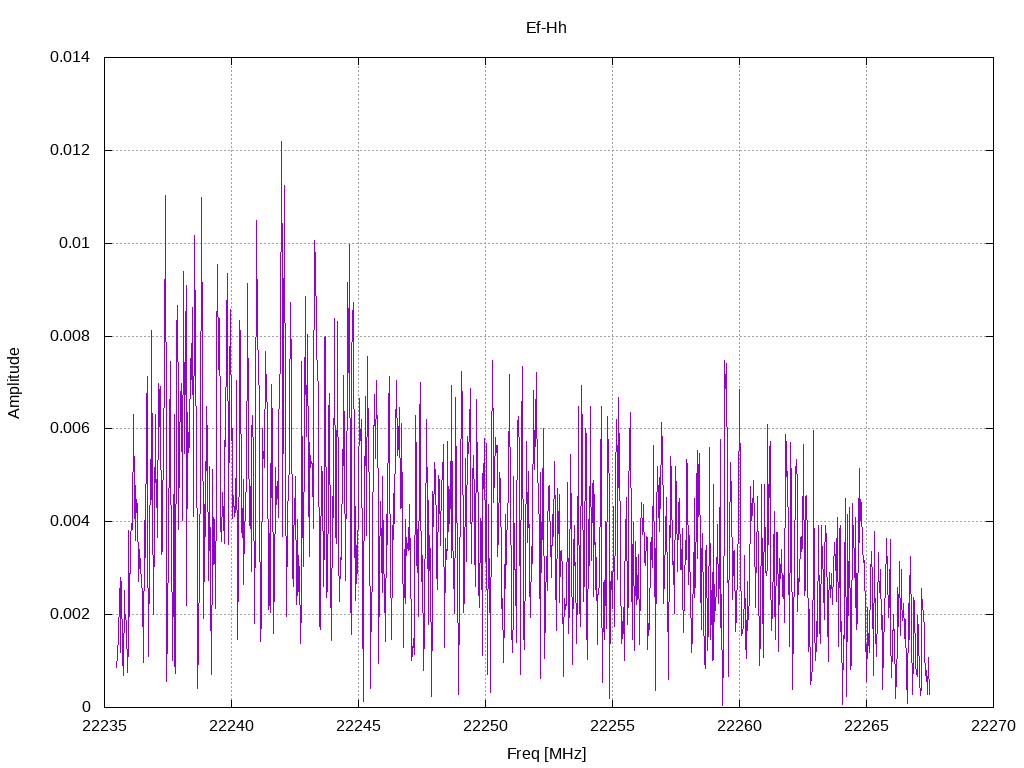The image size is (1024, 768).
Task: Click the x-axis tick label 22255
Action: click(613, 726)
